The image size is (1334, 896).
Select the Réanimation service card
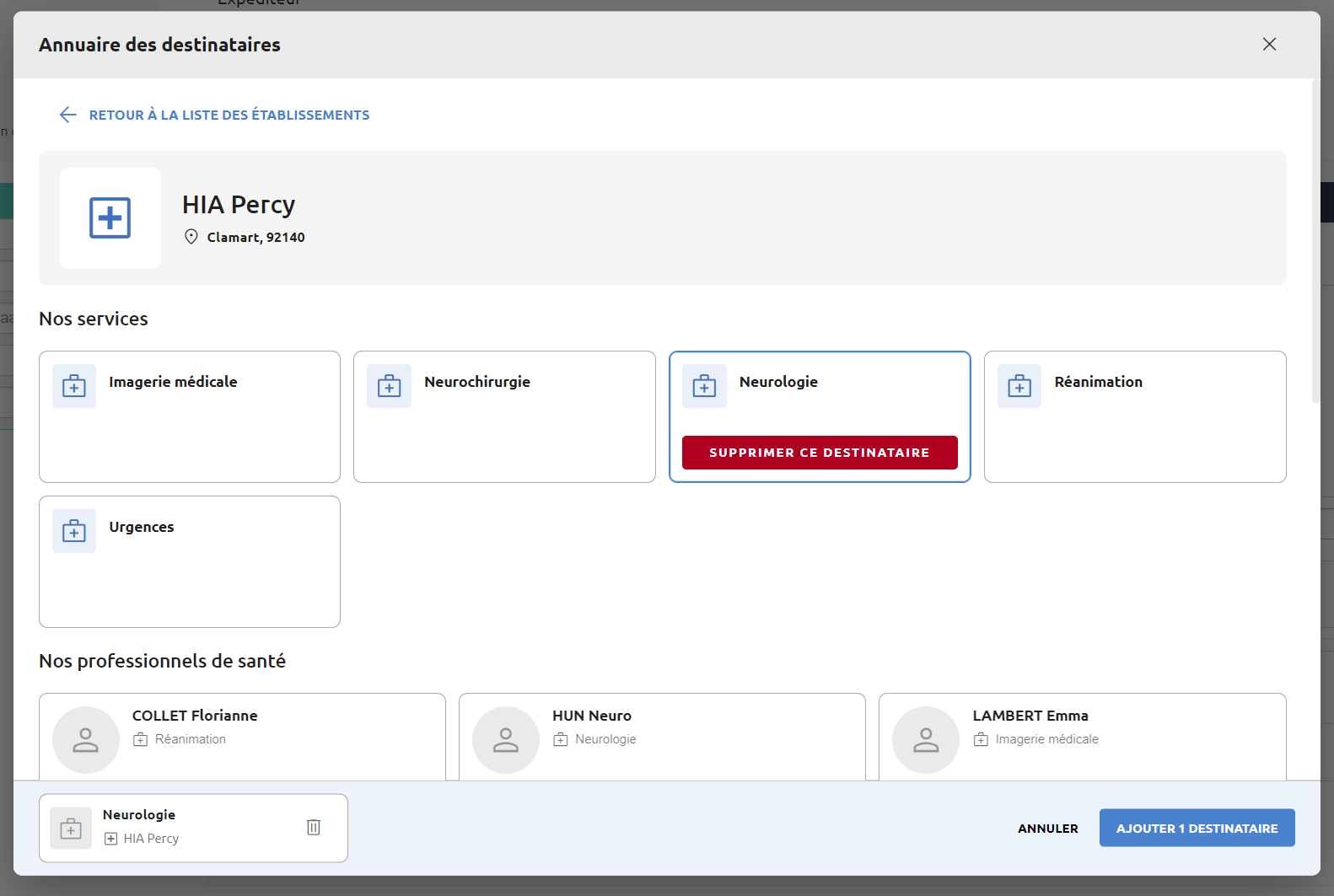pyautogui.click(x=1135, y=416)
